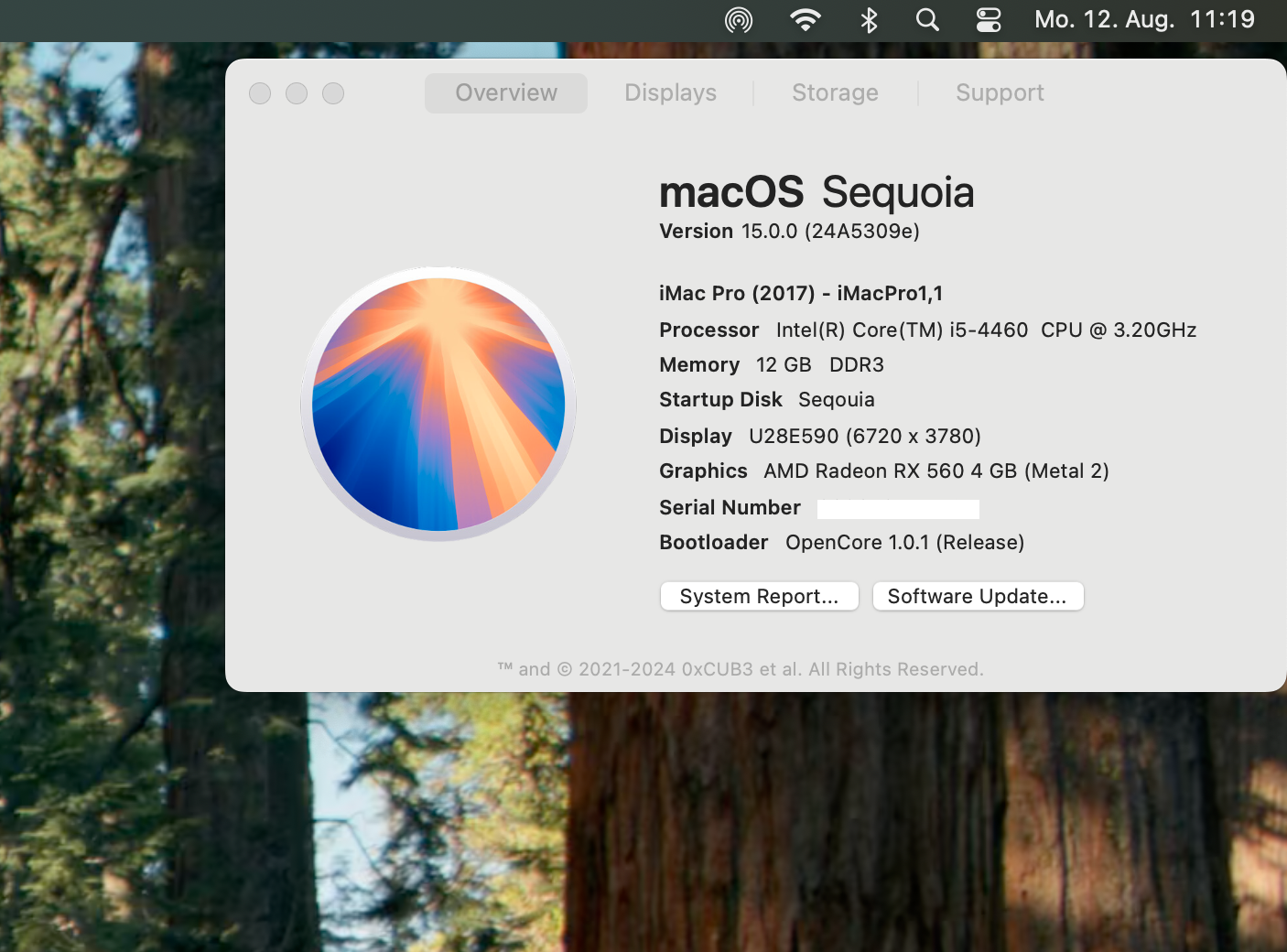Open System Report

[x=760, y=596]
